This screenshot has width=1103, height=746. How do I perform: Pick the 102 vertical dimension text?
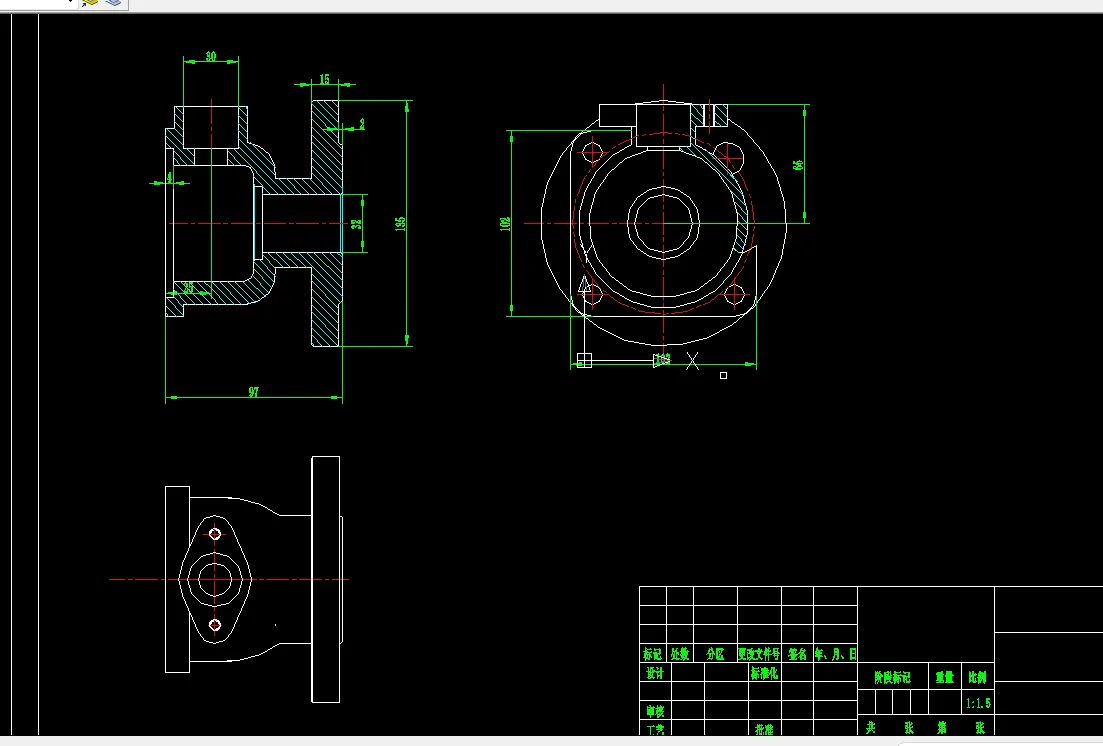505,224
